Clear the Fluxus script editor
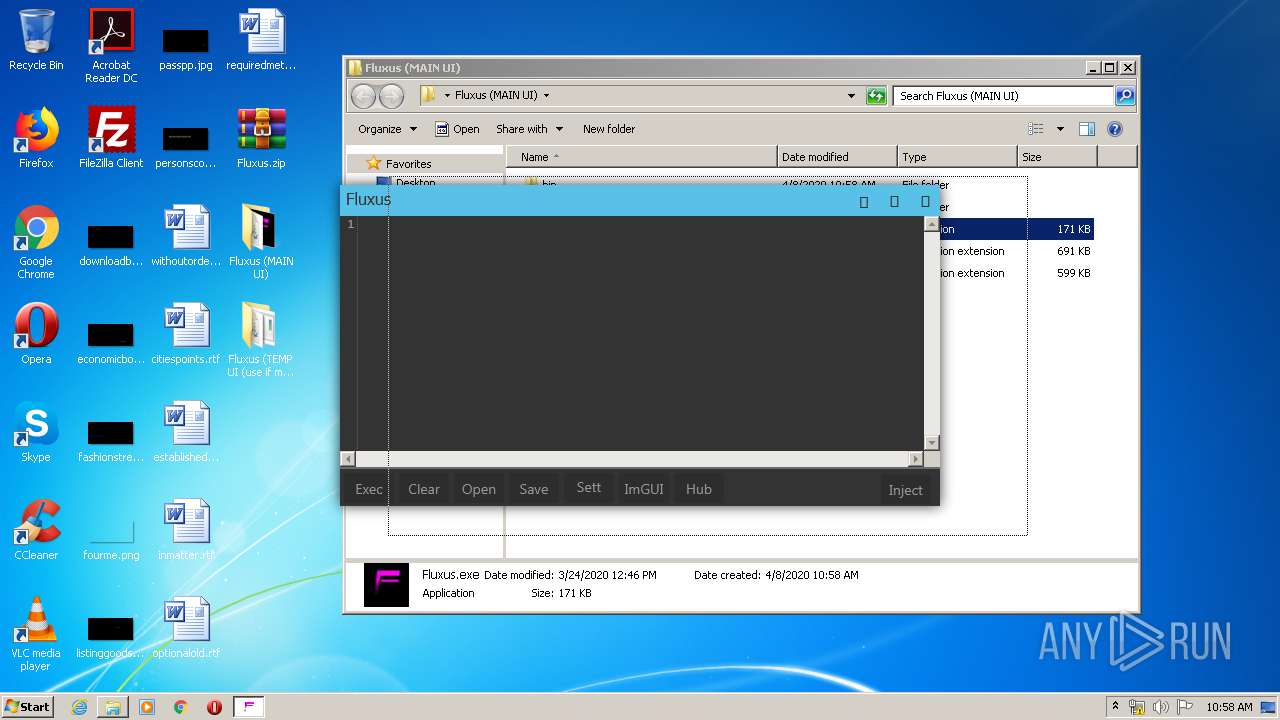1280x720 pixels. tap(424, 489)
